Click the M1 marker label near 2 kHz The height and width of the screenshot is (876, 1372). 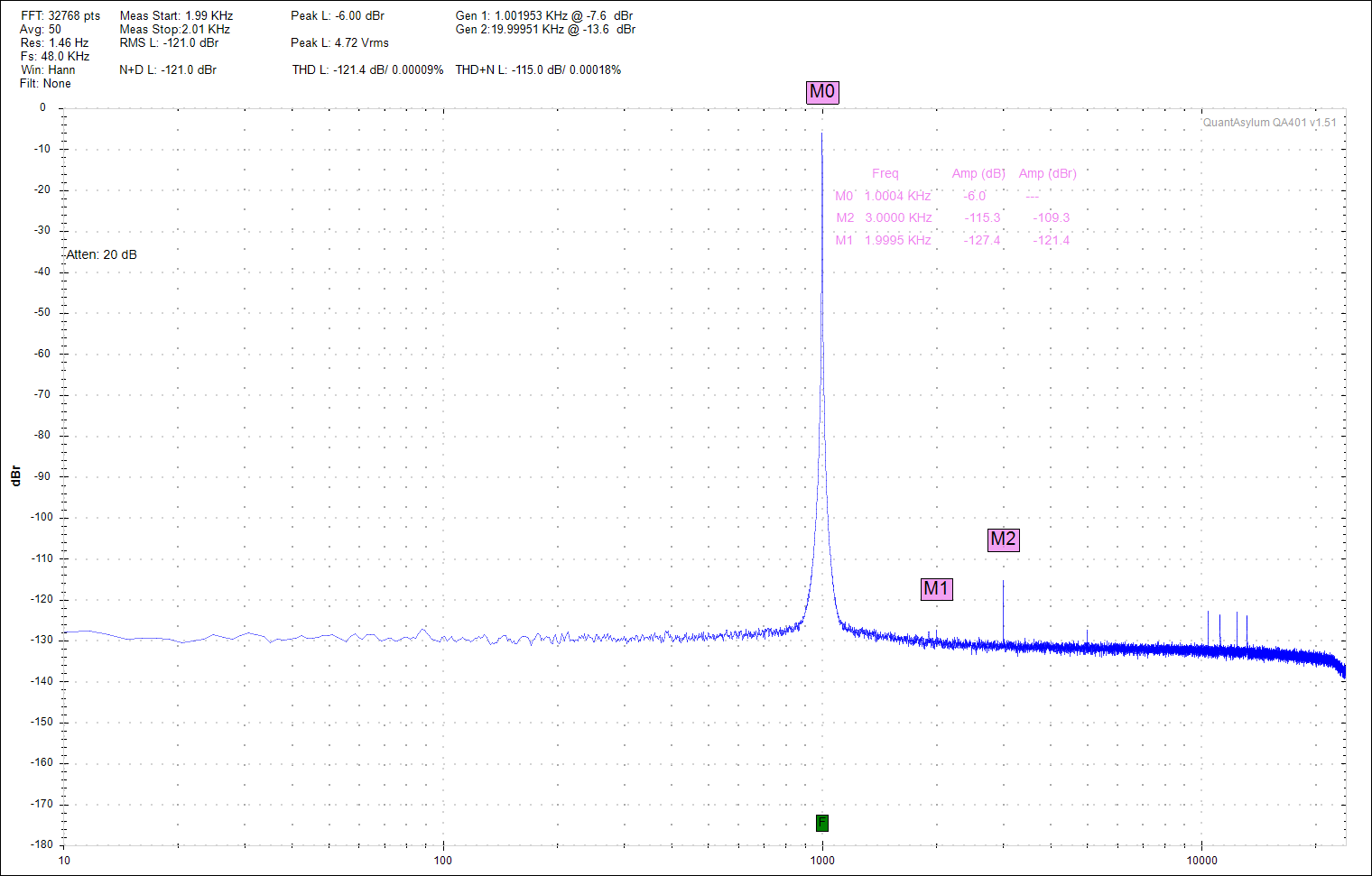point(936,589)
